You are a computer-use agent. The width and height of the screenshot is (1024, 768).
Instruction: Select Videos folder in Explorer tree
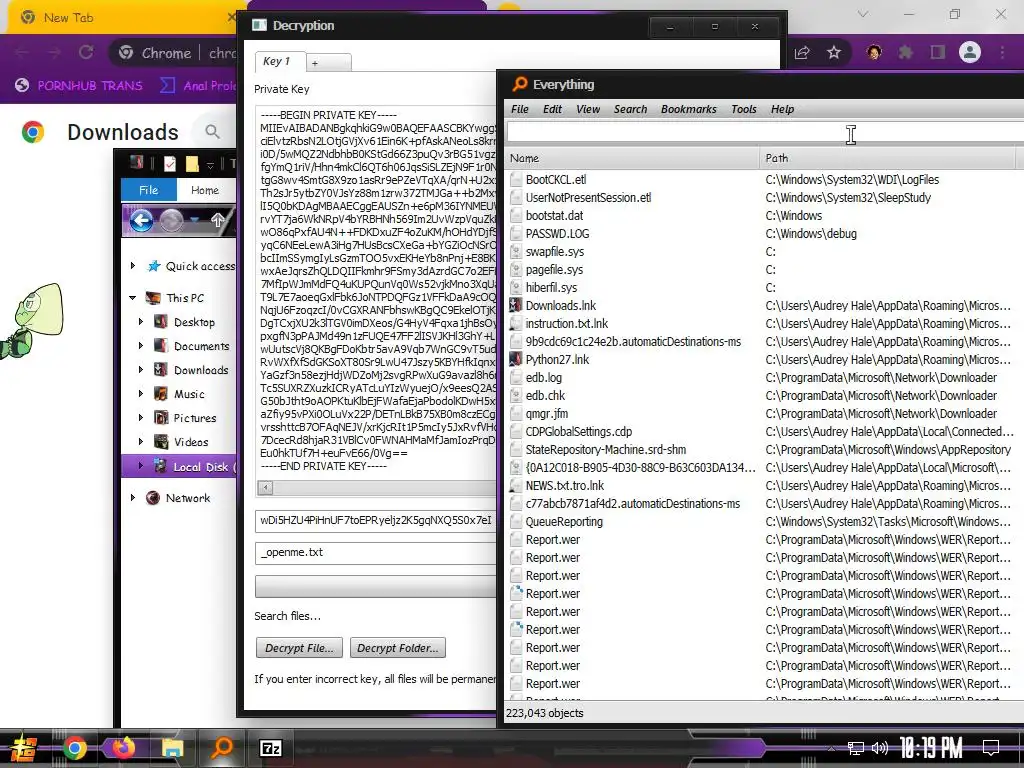(191, 442)
